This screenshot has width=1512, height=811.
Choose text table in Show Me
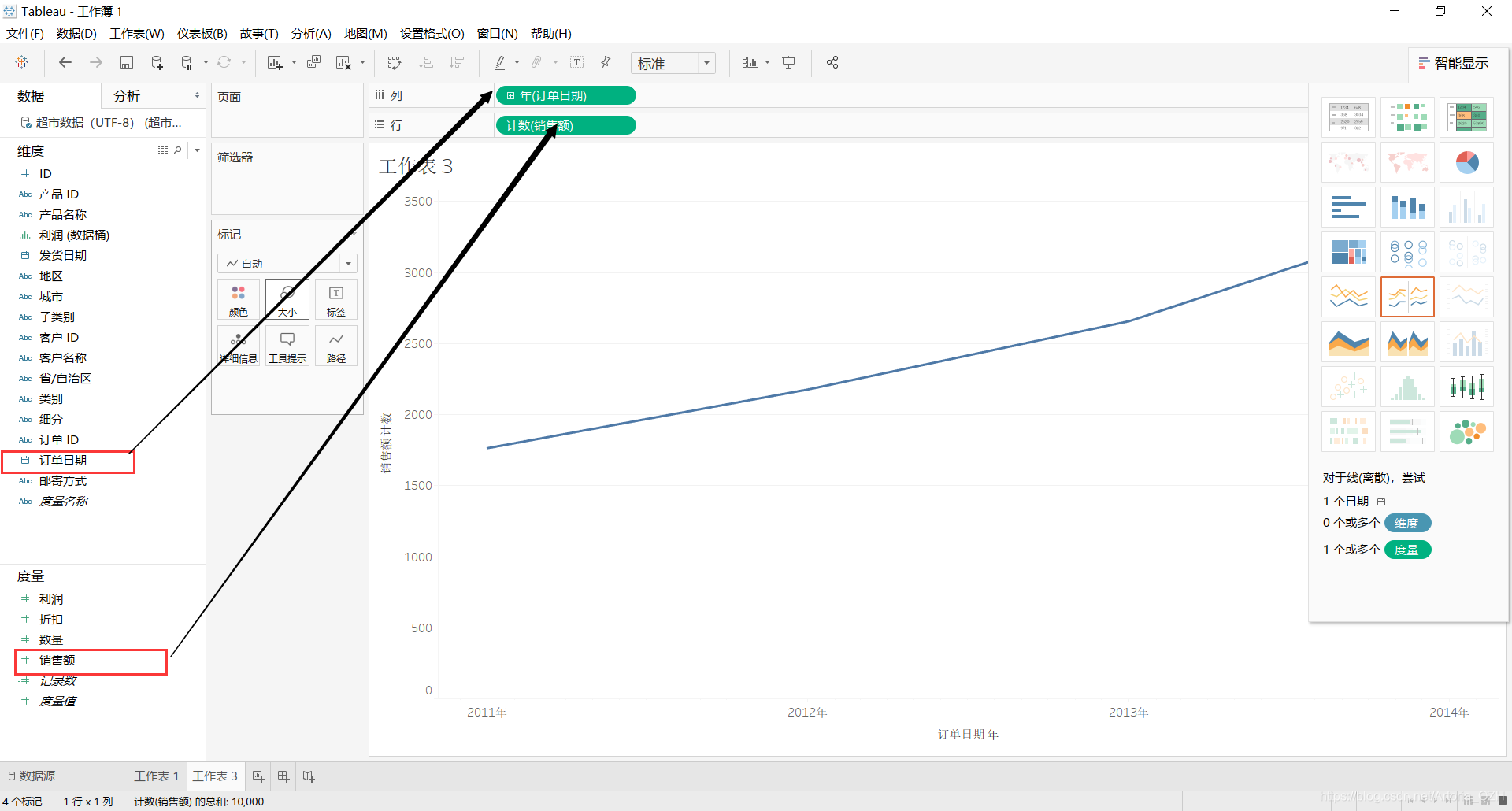click(1348, 117)
